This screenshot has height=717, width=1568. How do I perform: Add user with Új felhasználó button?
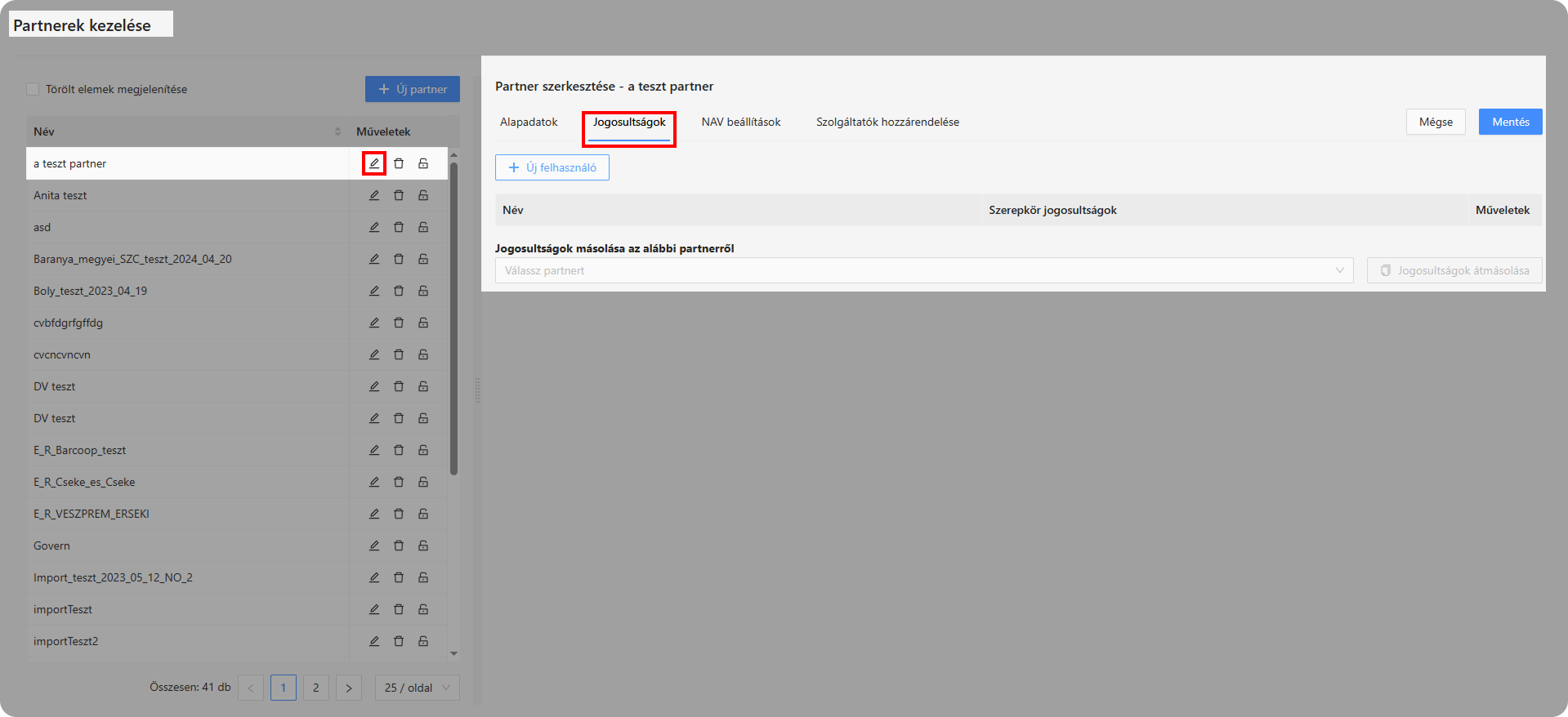(x=552, y=167)
